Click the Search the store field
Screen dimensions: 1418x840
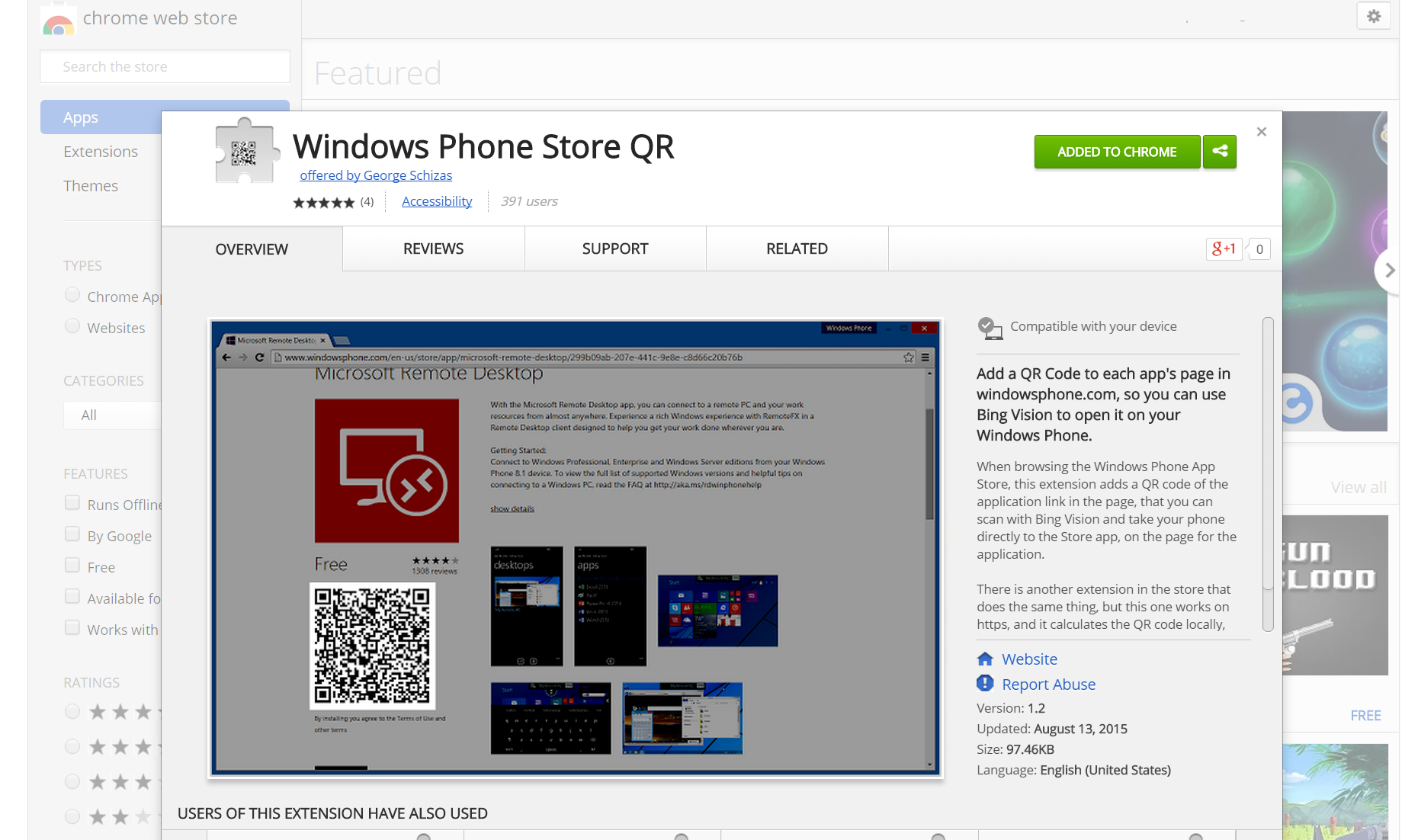coord(165,66)
